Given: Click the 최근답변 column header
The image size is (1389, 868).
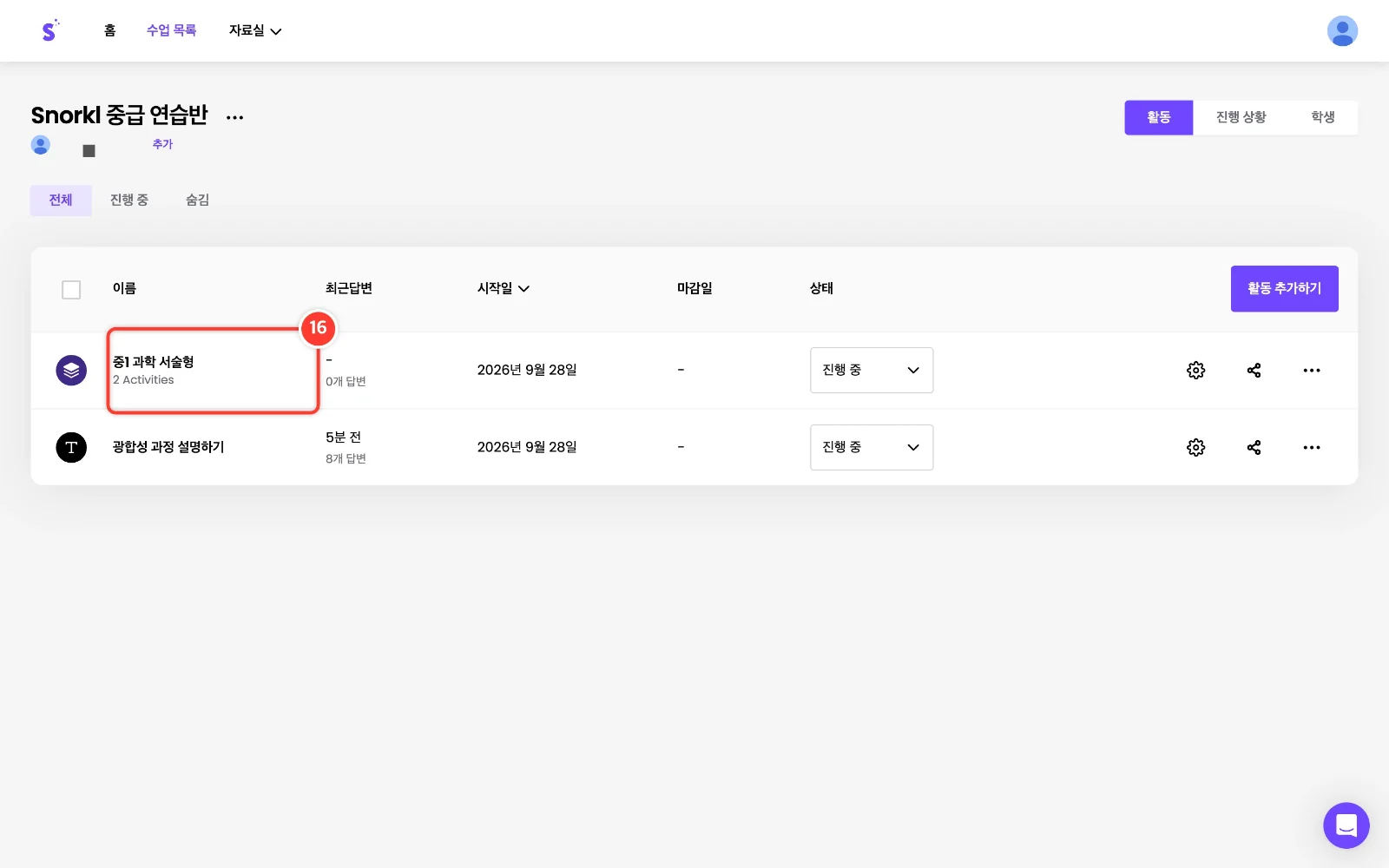Looking at the screenshot, I should click(x=349, y=288).
